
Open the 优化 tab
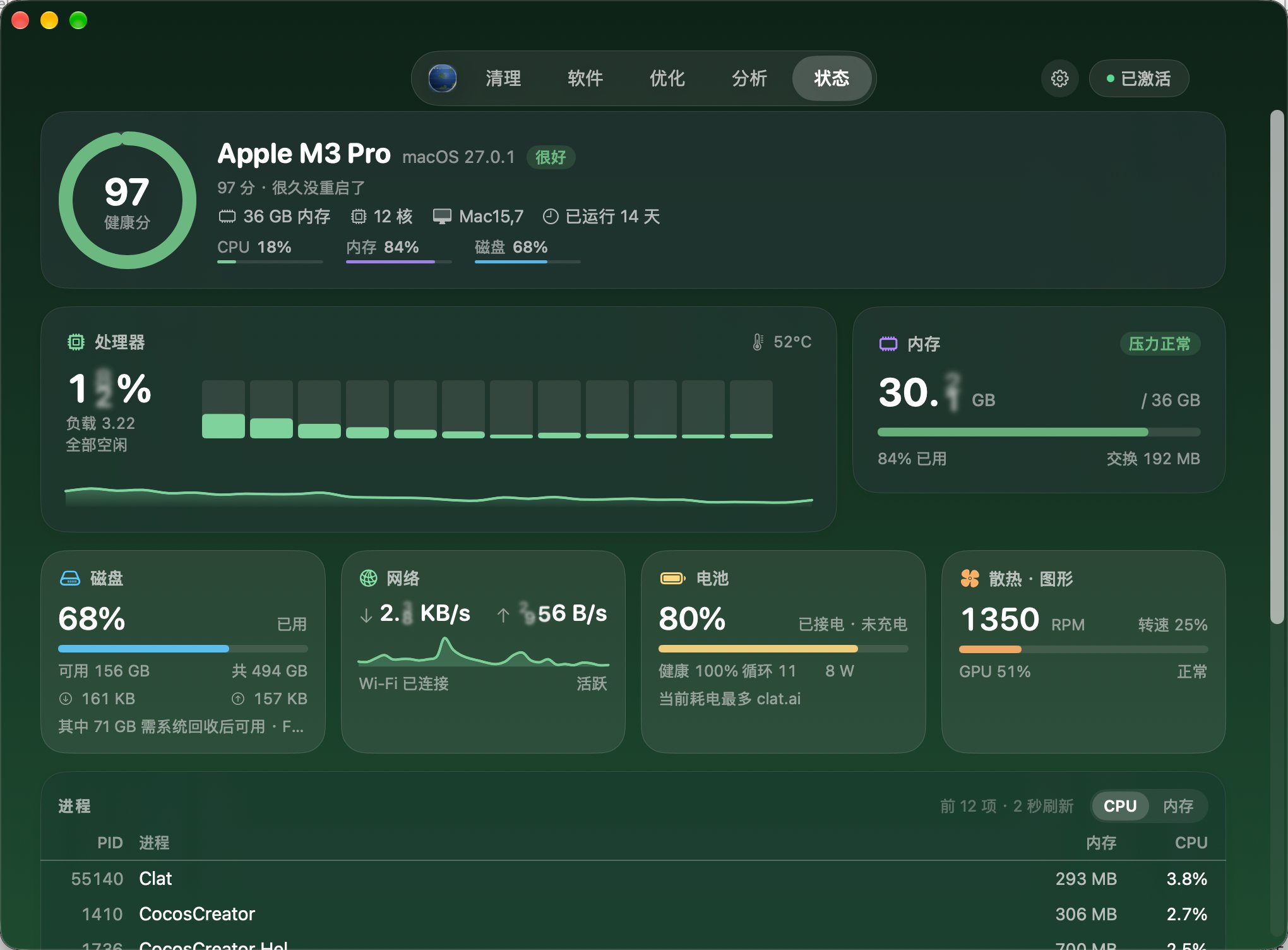(667, 78)
